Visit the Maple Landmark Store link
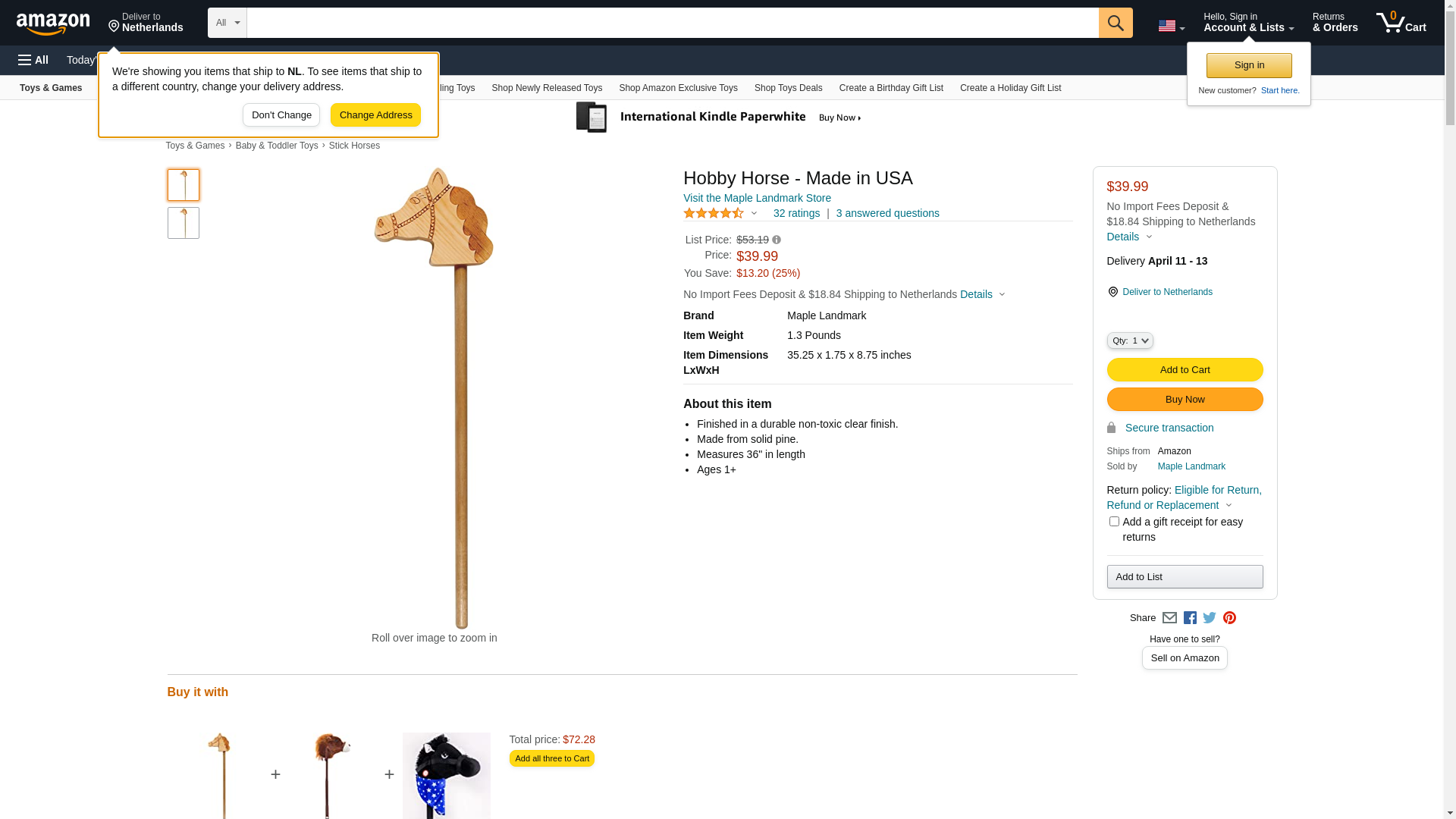Screen dimensions: 1456x819 pos(757,198)
